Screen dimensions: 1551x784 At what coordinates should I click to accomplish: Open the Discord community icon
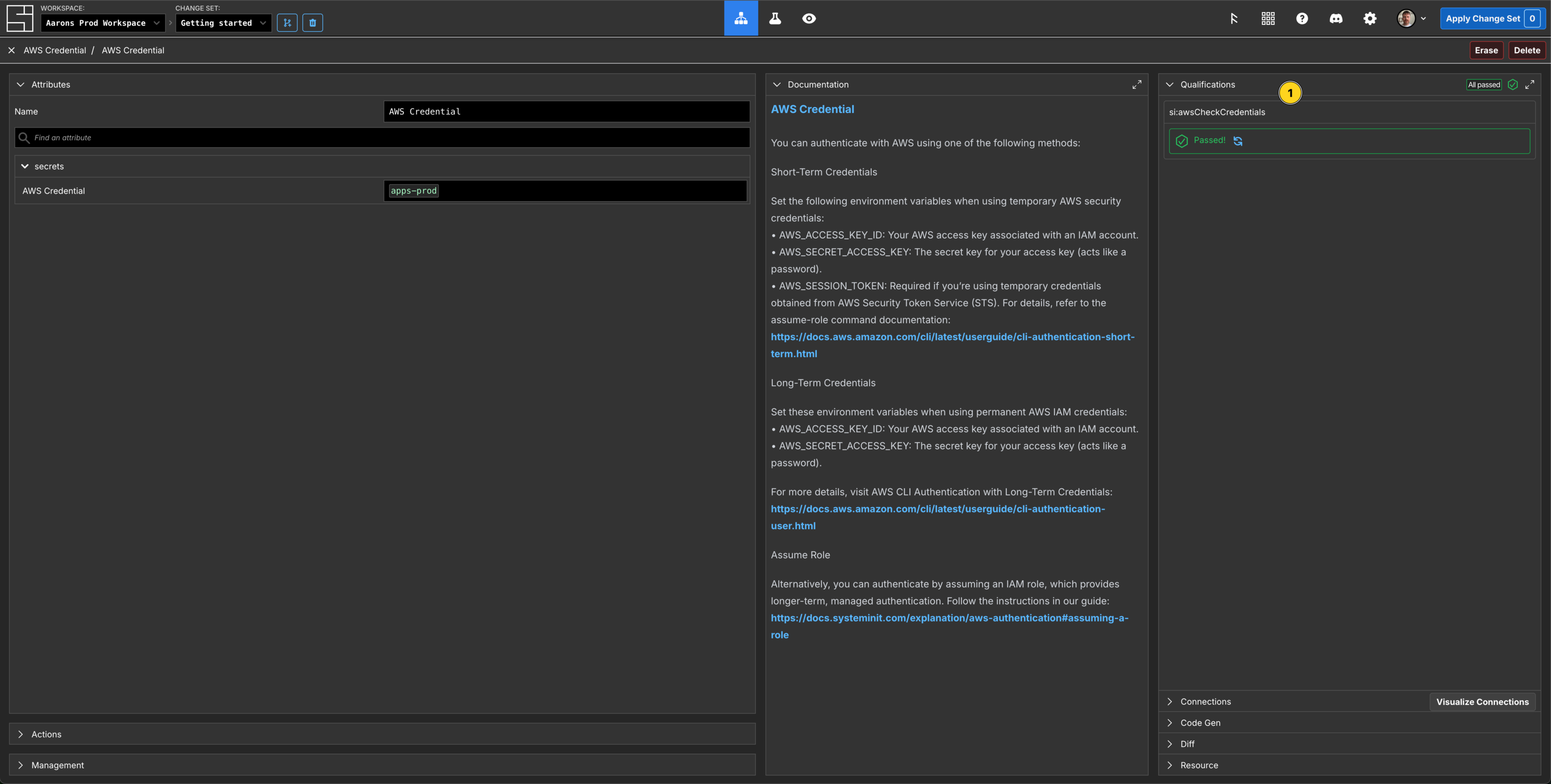click(1336, 18)
